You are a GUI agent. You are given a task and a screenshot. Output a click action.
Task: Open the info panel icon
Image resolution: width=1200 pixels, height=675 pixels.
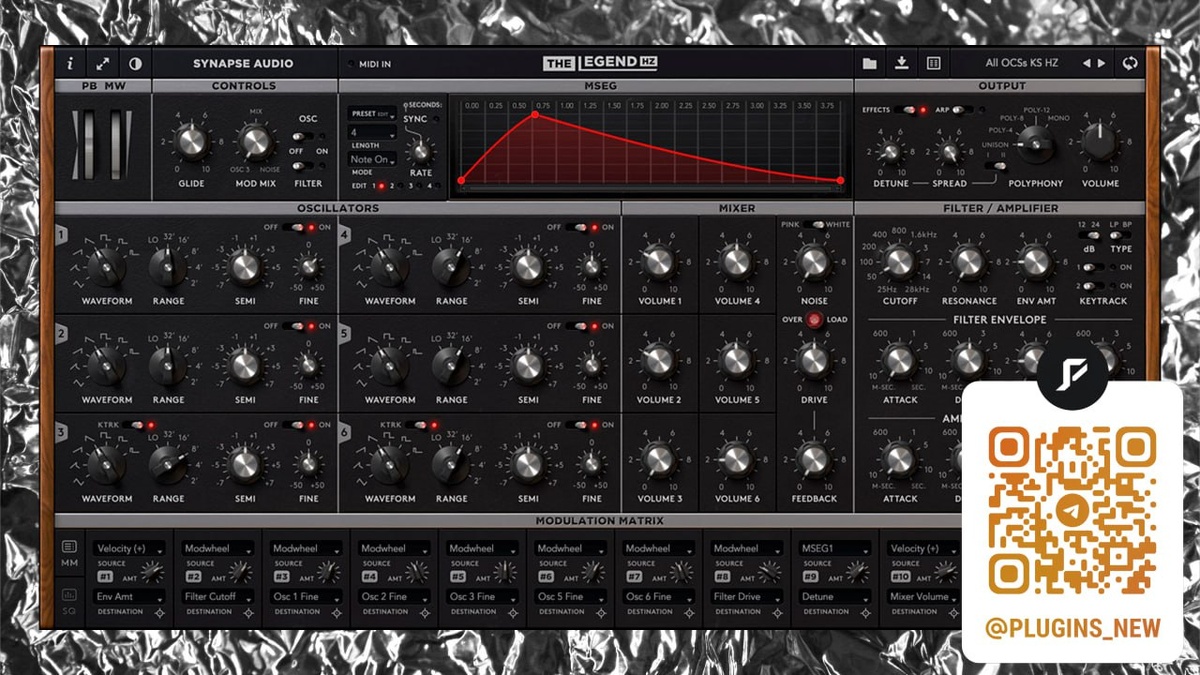pyautogui.click(x=70, y=63)
